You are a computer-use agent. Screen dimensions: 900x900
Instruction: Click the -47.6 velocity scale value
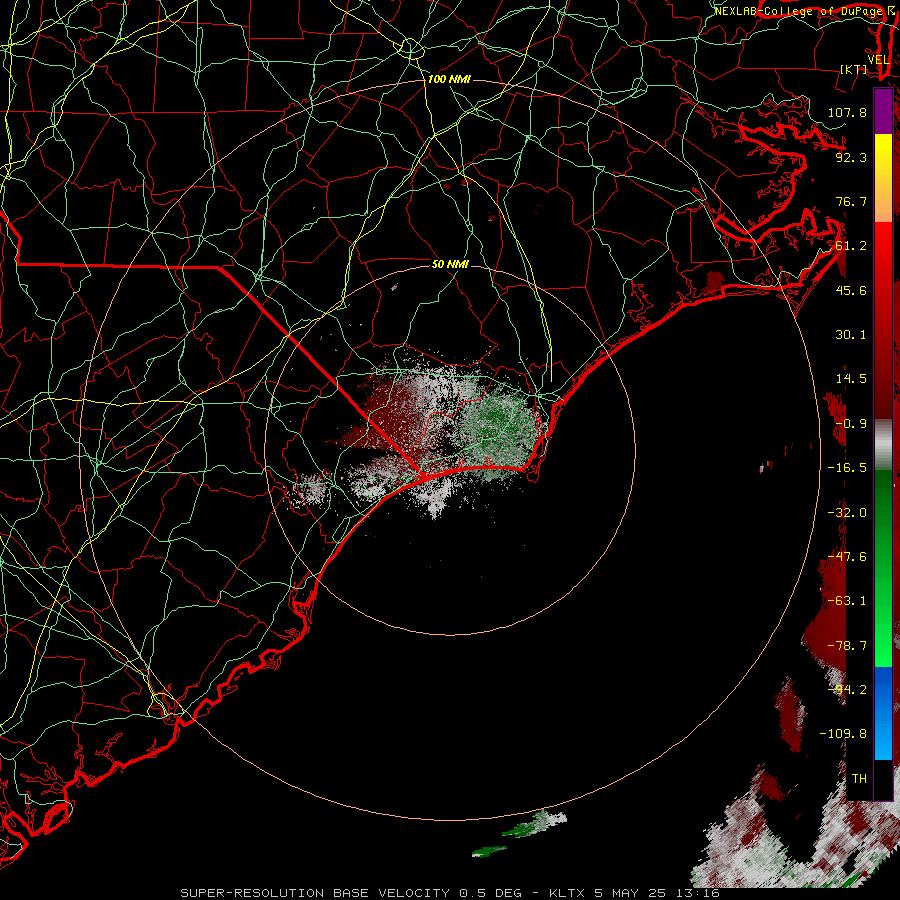coord(847,557)
